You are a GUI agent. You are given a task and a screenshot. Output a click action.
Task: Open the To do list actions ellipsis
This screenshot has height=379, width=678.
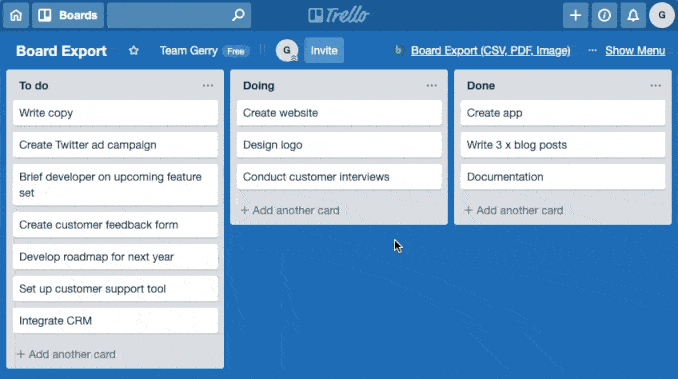pyautogui.click(x=208, y=86)
